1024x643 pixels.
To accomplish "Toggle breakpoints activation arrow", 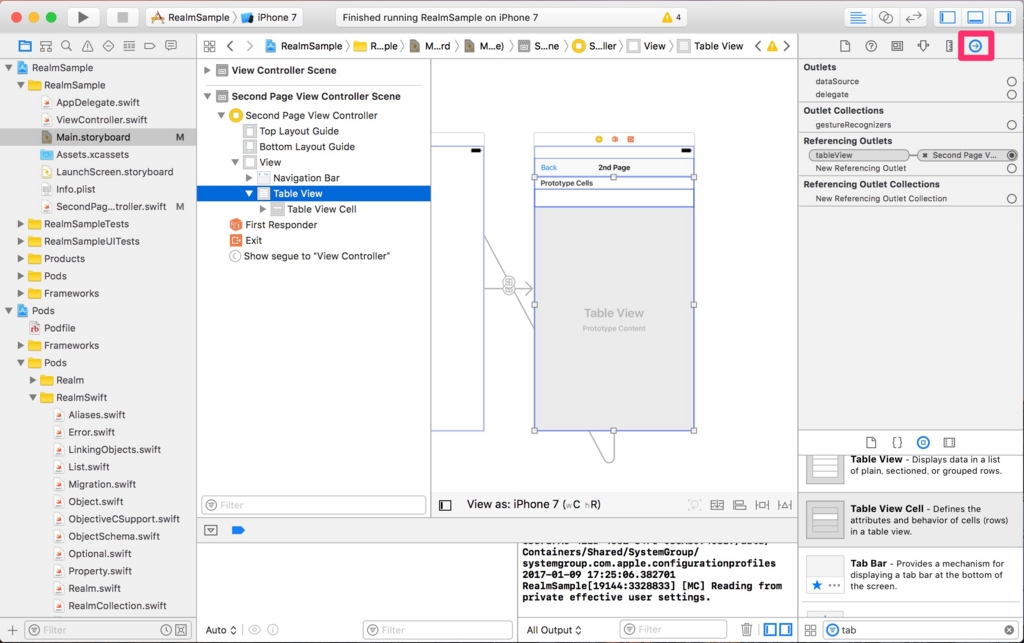I will coord(238,530).
